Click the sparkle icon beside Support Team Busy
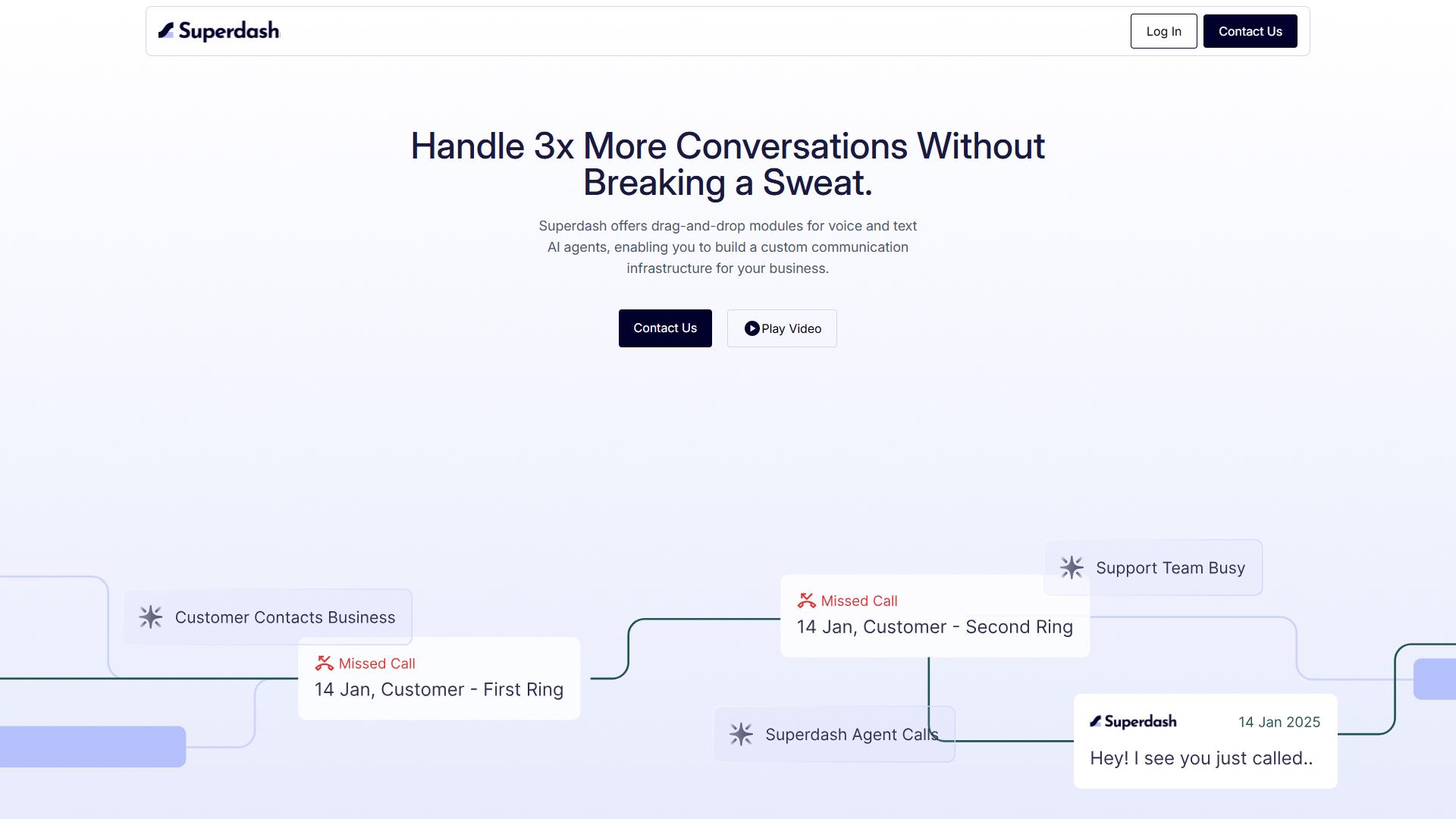 [1072, 567]
